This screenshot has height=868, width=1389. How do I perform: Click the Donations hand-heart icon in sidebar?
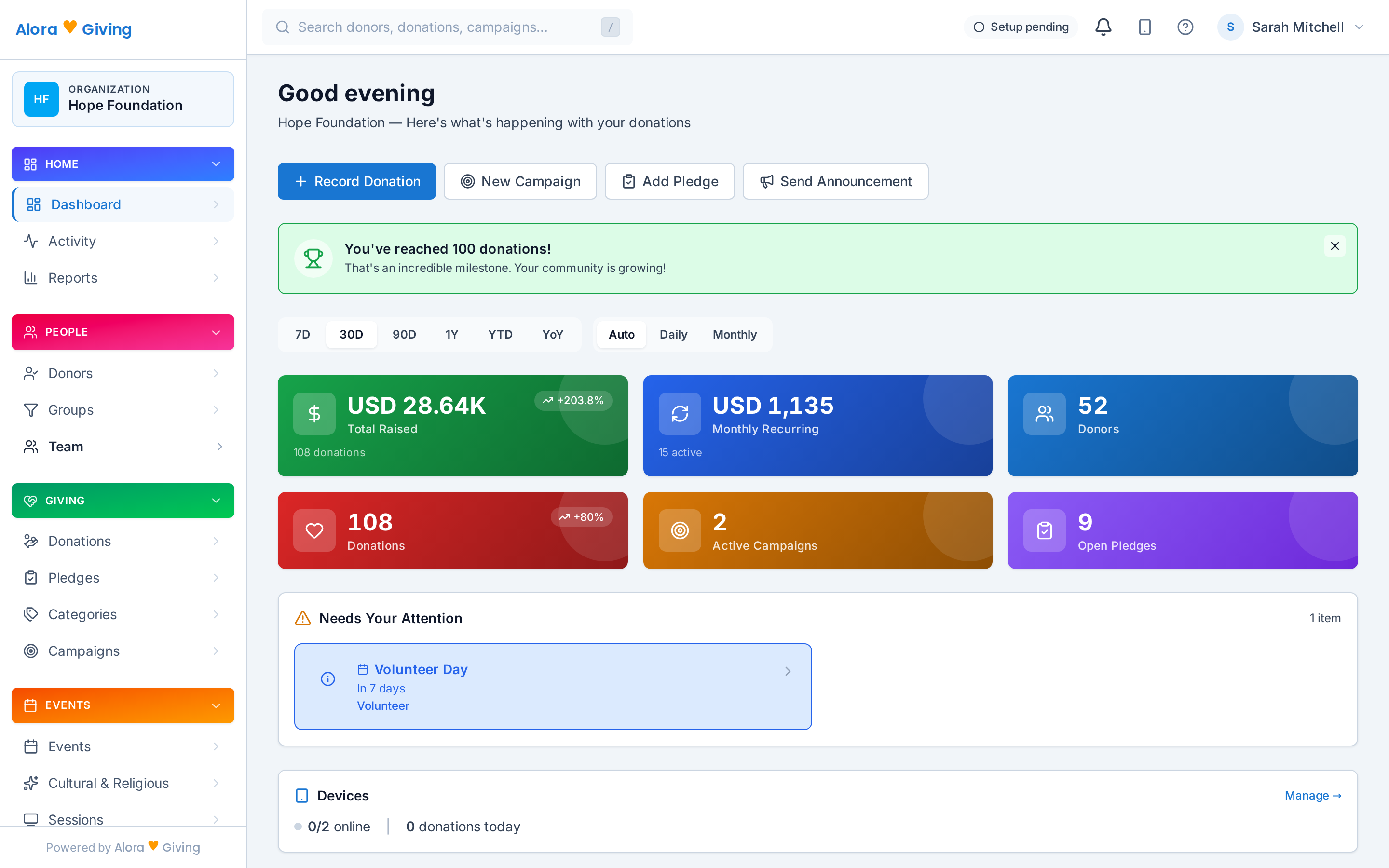pyautogui.click(x=31, y=541)
